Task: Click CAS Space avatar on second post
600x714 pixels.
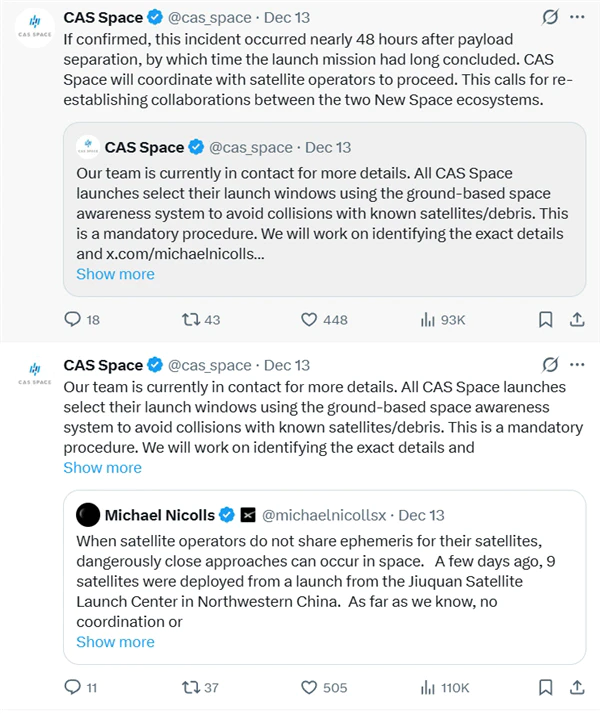Action: [34, 372]
